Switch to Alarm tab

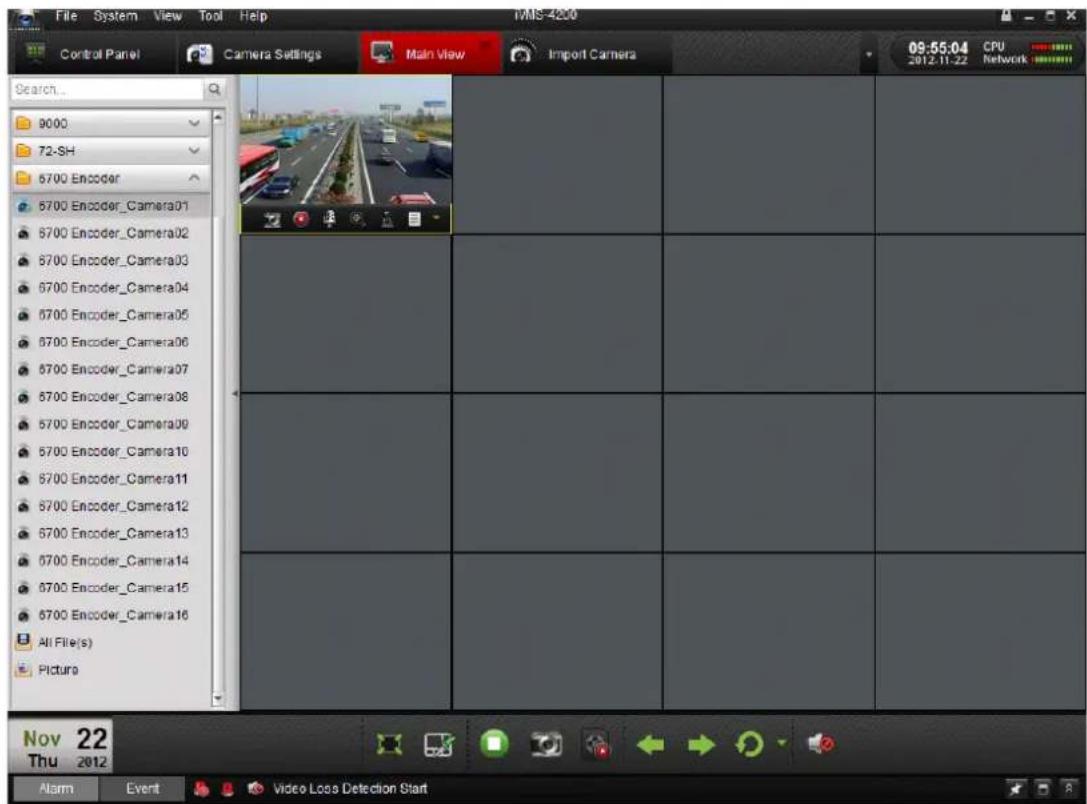pos(55,789)
